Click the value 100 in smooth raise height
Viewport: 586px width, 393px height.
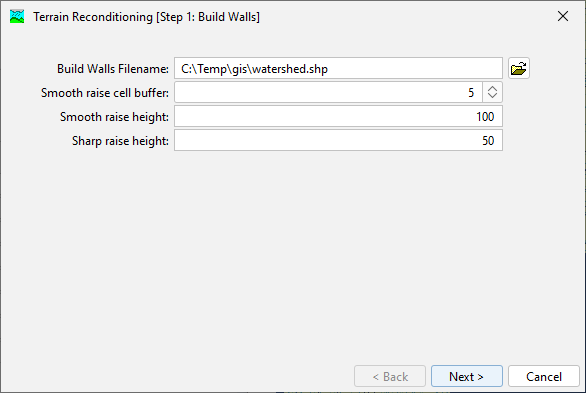pyautogui.click(x=485, y=117)
